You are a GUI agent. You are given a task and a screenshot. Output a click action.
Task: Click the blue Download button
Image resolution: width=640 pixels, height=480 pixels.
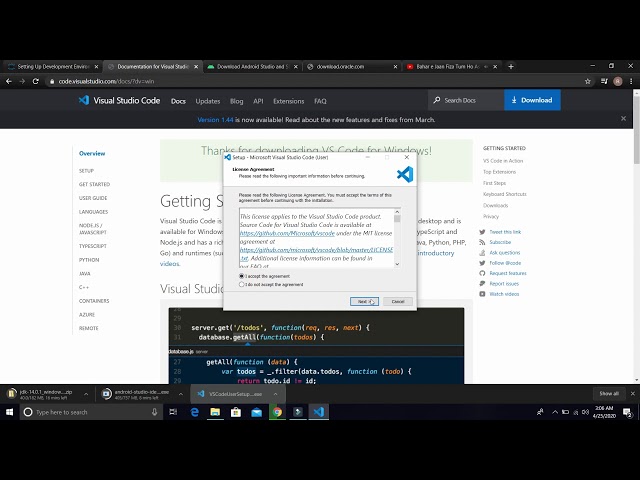click(x=532, y=100)
